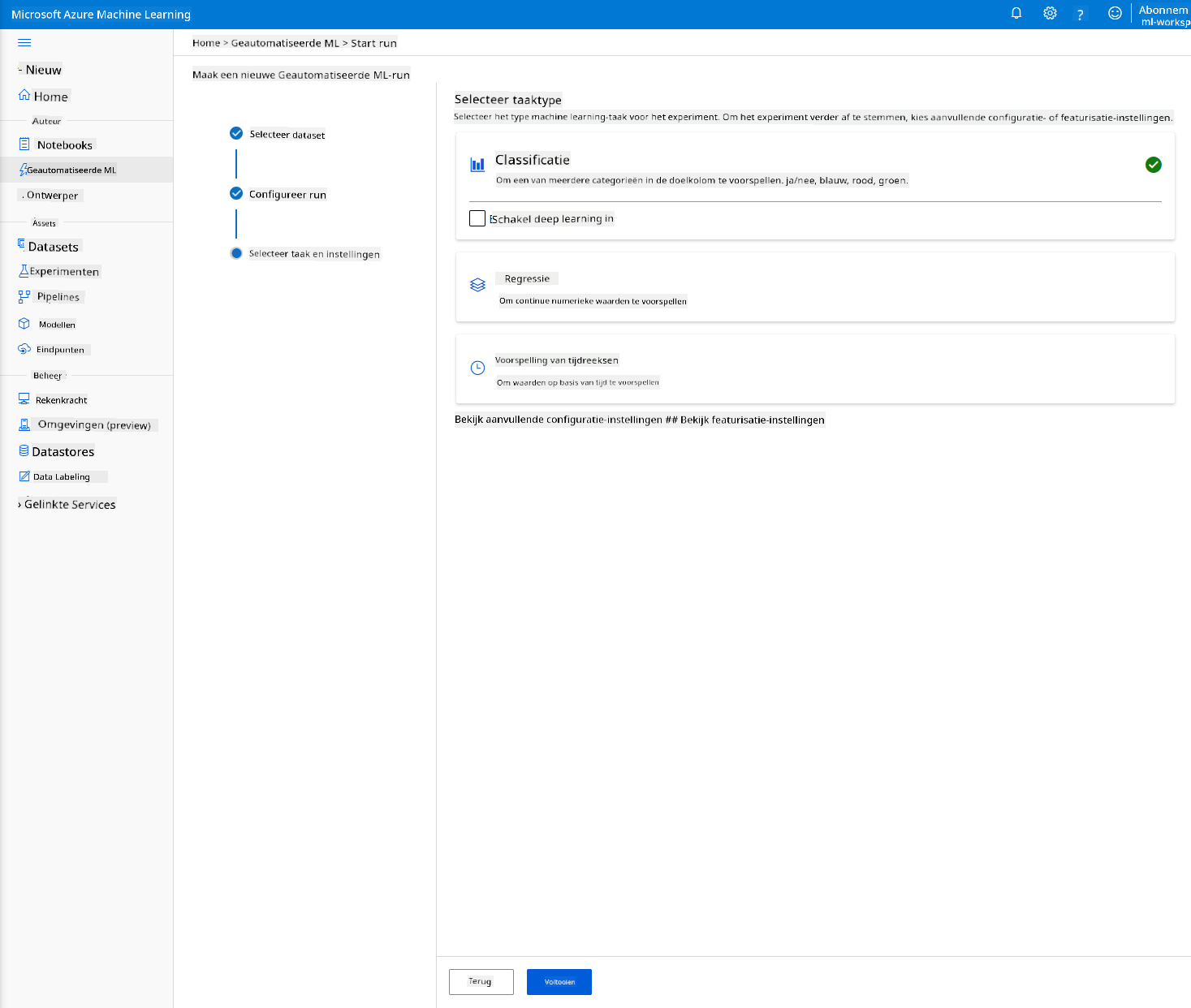
Task: Collapse the hamburger navigation menu
Action: click(24, 42)
